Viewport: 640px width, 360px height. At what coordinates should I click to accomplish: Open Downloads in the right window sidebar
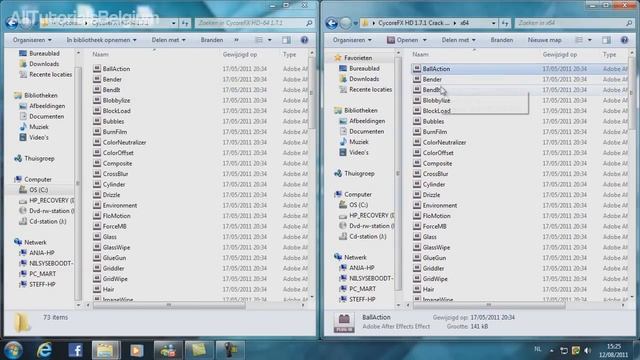click(x=364, y=79)
